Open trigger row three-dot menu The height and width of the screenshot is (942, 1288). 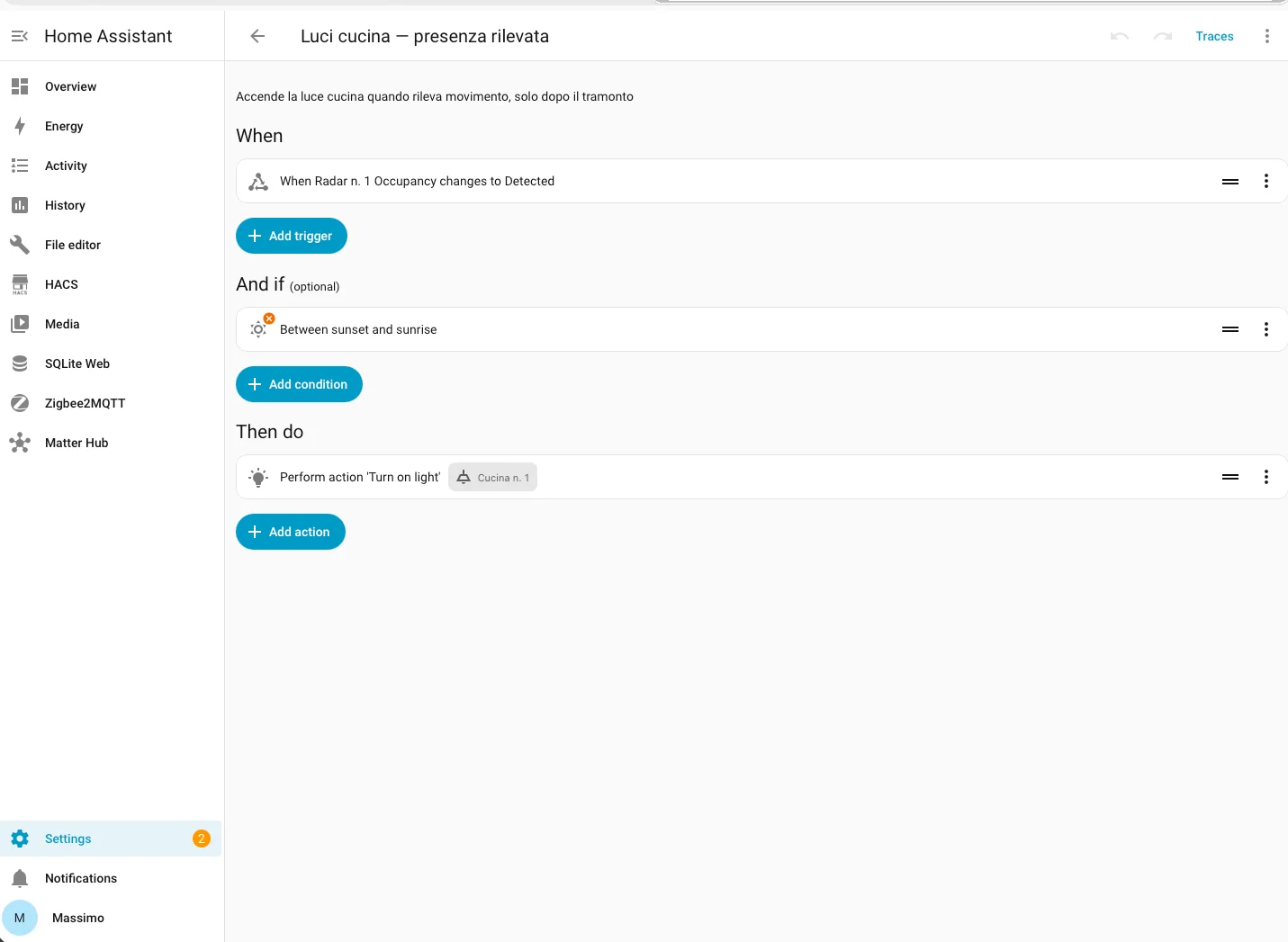click(1266, 181)
